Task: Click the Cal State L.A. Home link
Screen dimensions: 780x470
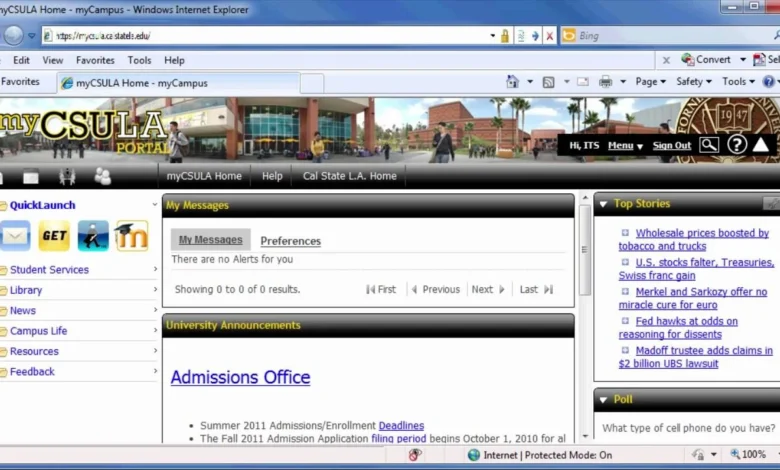Action: pyautogui.click(x=350, y=176)
